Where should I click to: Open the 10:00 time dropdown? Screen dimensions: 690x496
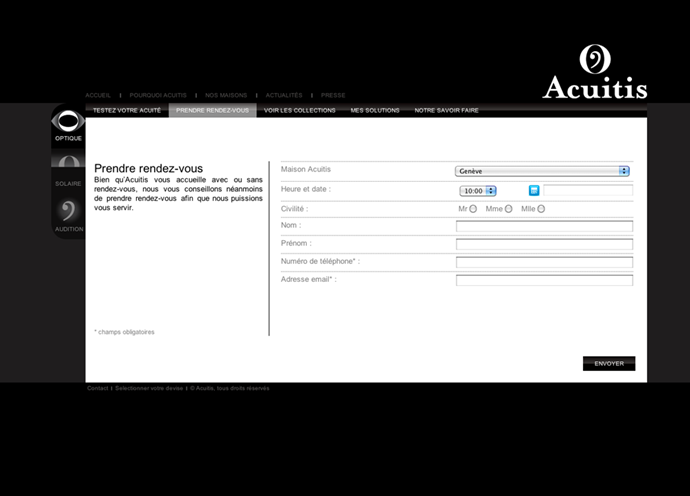(x=478, y=190)
